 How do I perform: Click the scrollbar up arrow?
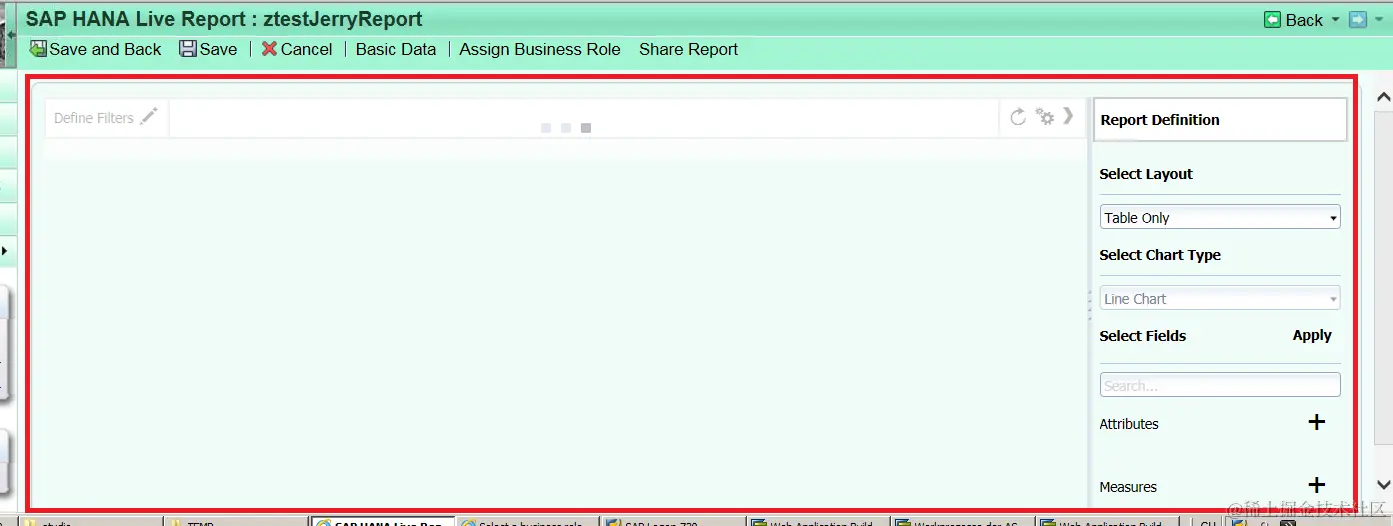point(1384,97)
